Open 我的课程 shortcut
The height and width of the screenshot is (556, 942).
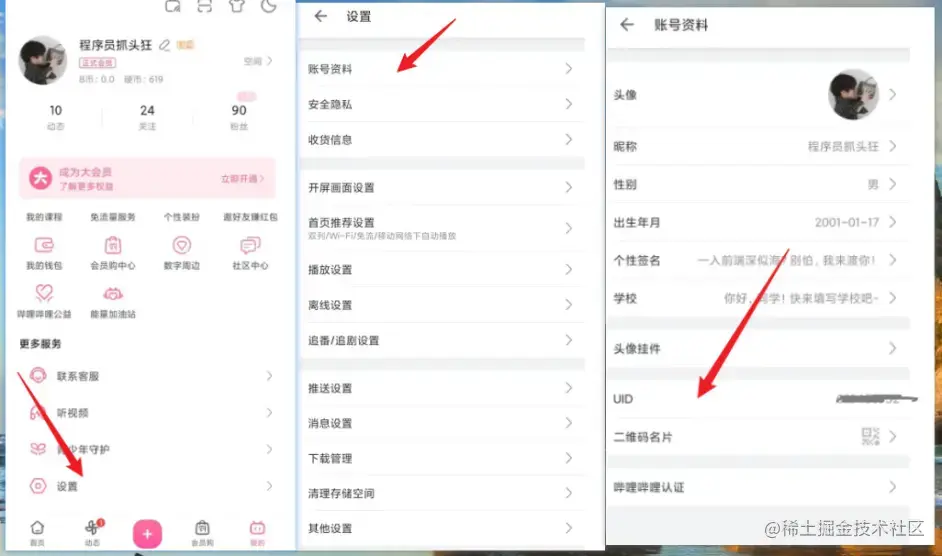(44, 217)
